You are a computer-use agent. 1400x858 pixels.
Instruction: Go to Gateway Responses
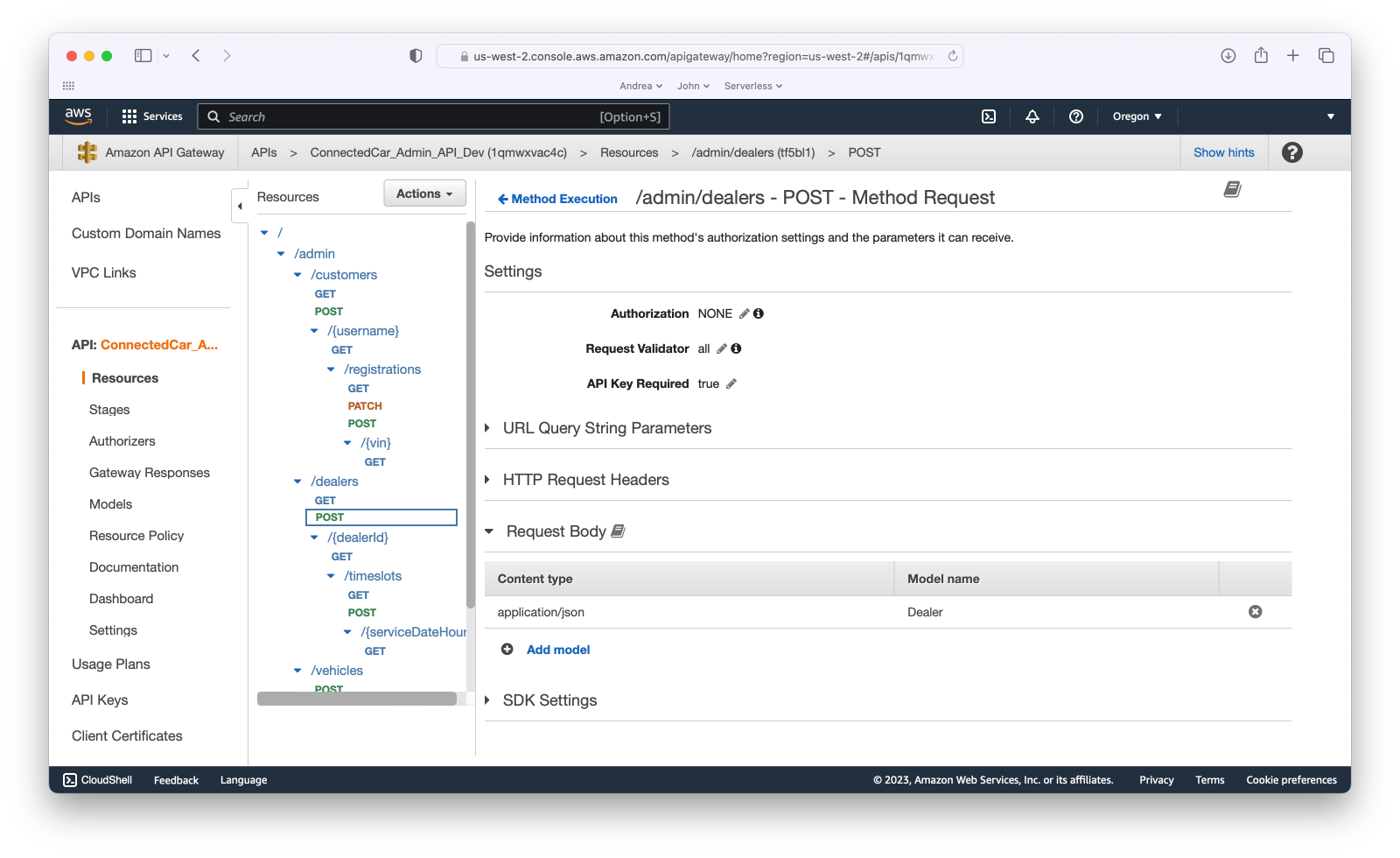[150, 473]
